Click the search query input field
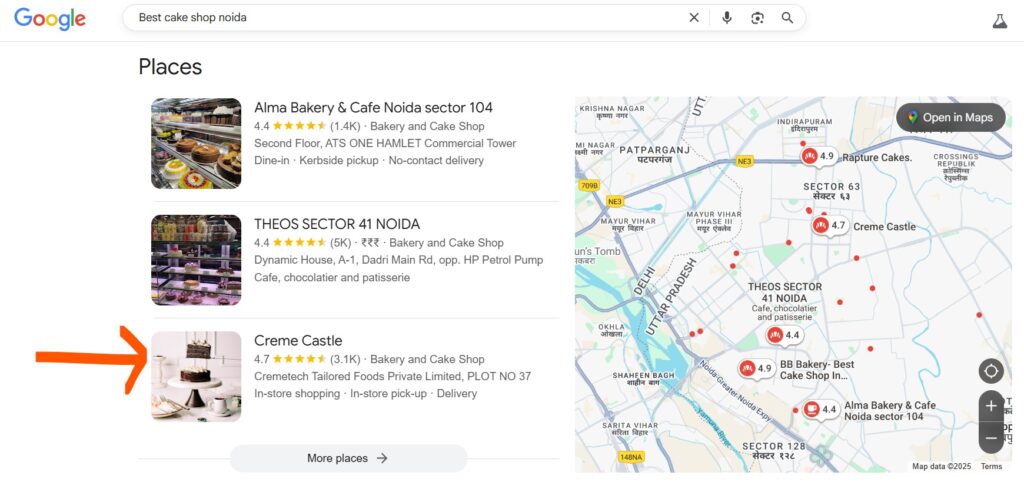Screen dimensions: 1024x482 tap(400, 18)
